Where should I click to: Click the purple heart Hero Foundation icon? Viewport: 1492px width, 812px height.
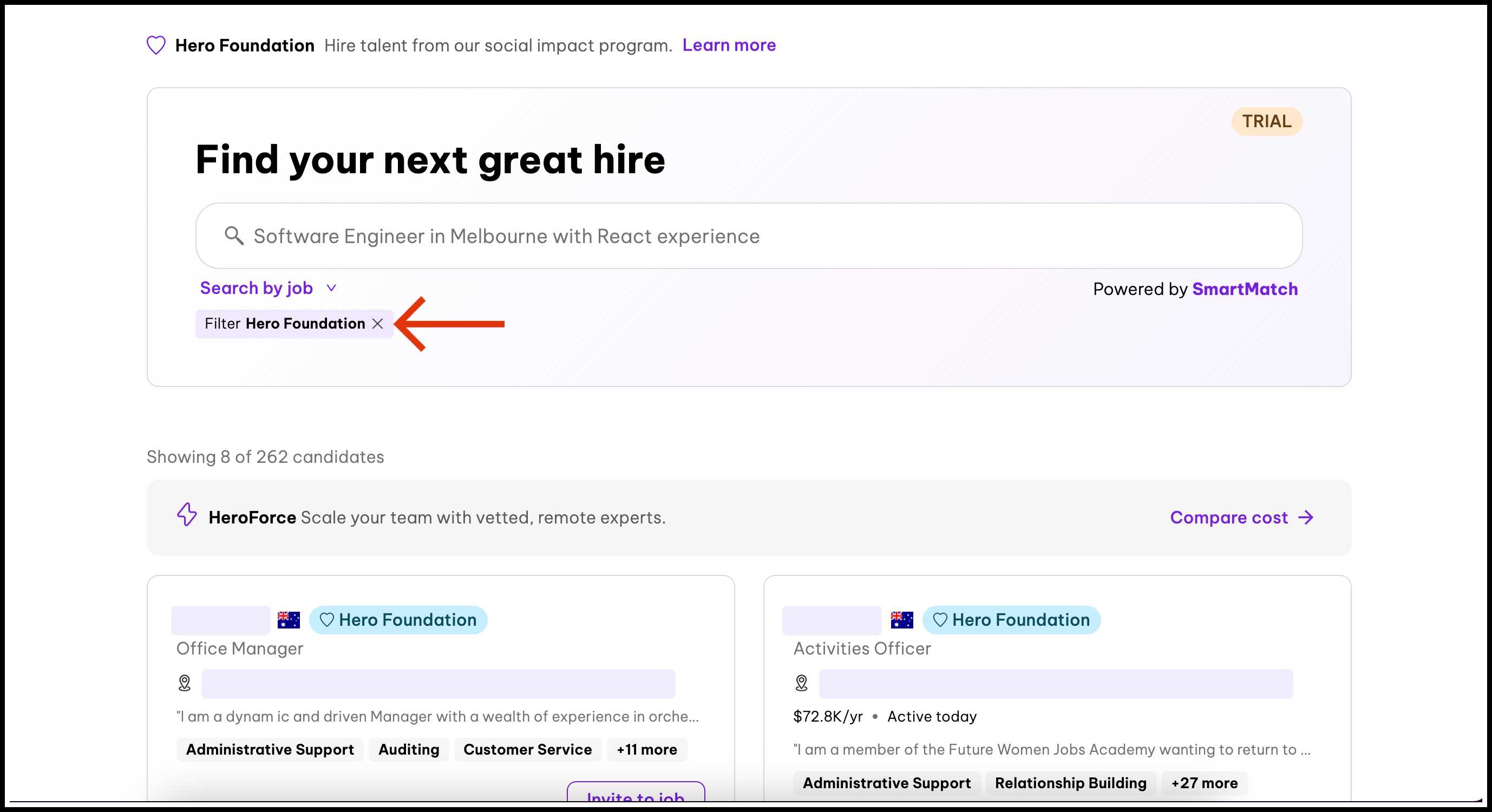[x=156, y=45]
